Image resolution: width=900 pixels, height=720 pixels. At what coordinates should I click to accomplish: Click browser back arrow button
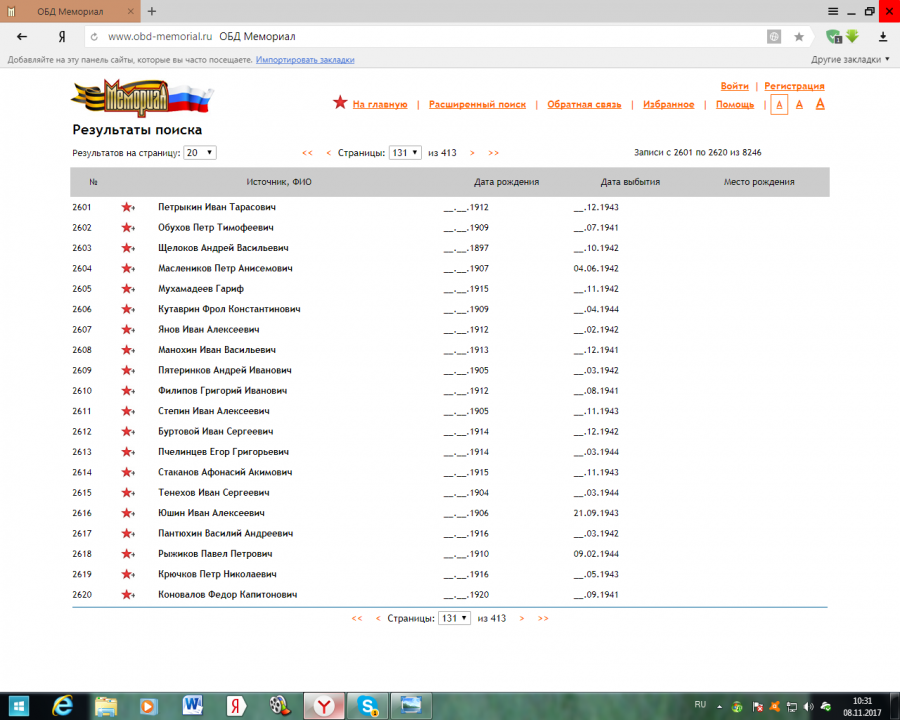[x=22, y=36]
